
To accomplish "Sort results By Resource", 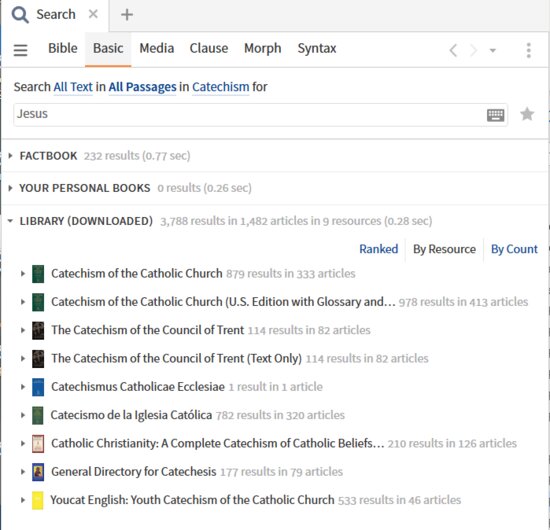I will pos(444,249).
